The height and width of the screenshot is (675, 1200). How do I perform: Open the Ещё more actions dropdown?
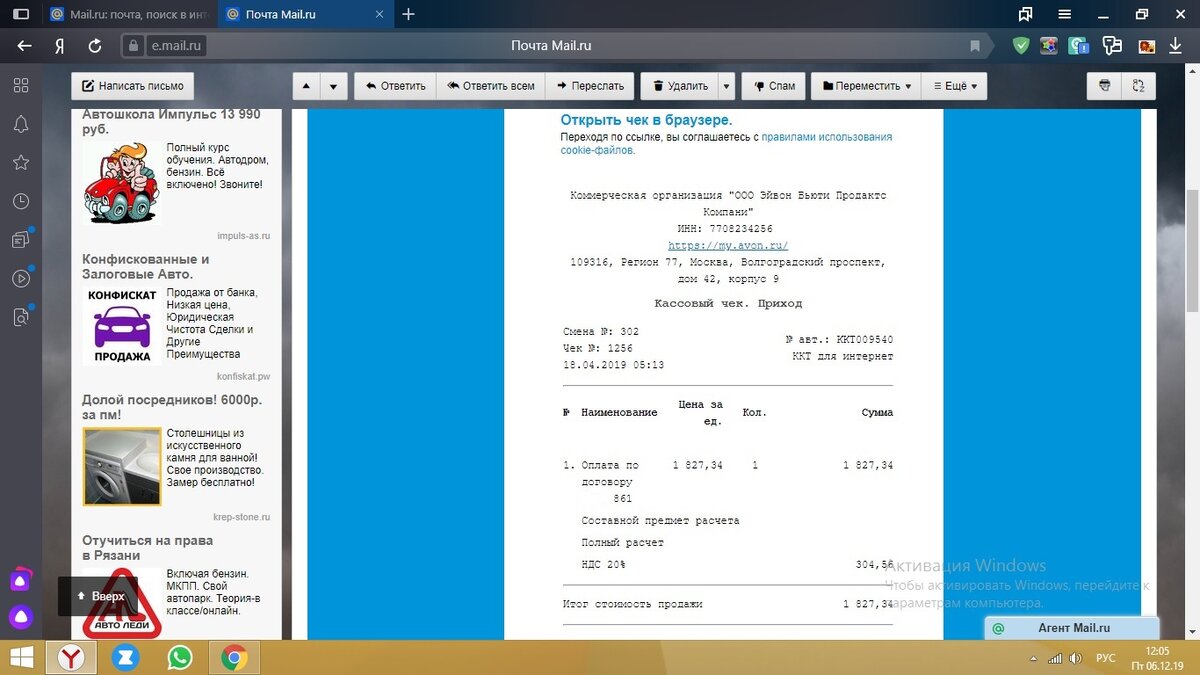[954, 86]
